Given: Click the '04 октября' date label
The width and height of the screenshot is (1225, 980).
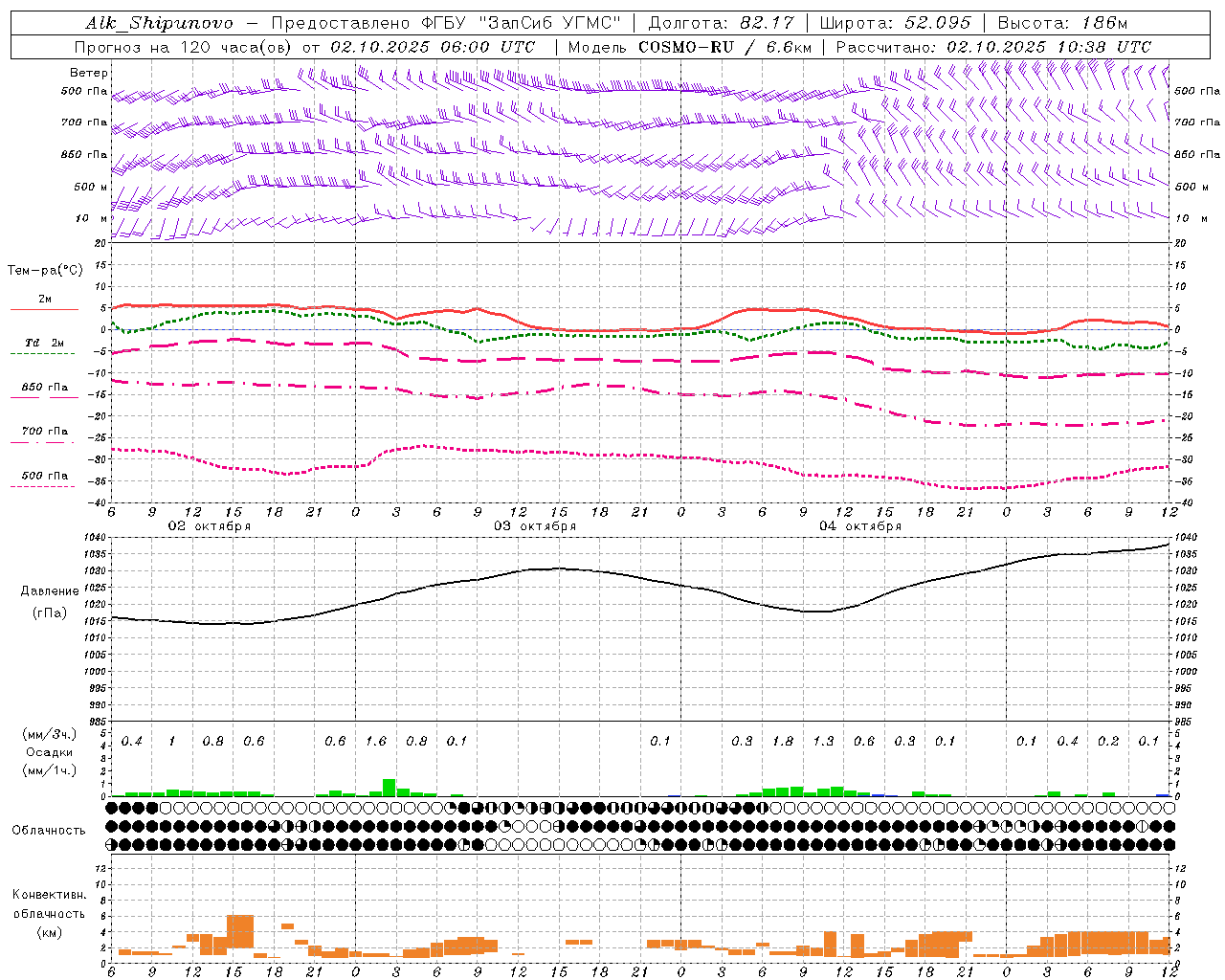Looking at the screenshot, I should 860,526.
